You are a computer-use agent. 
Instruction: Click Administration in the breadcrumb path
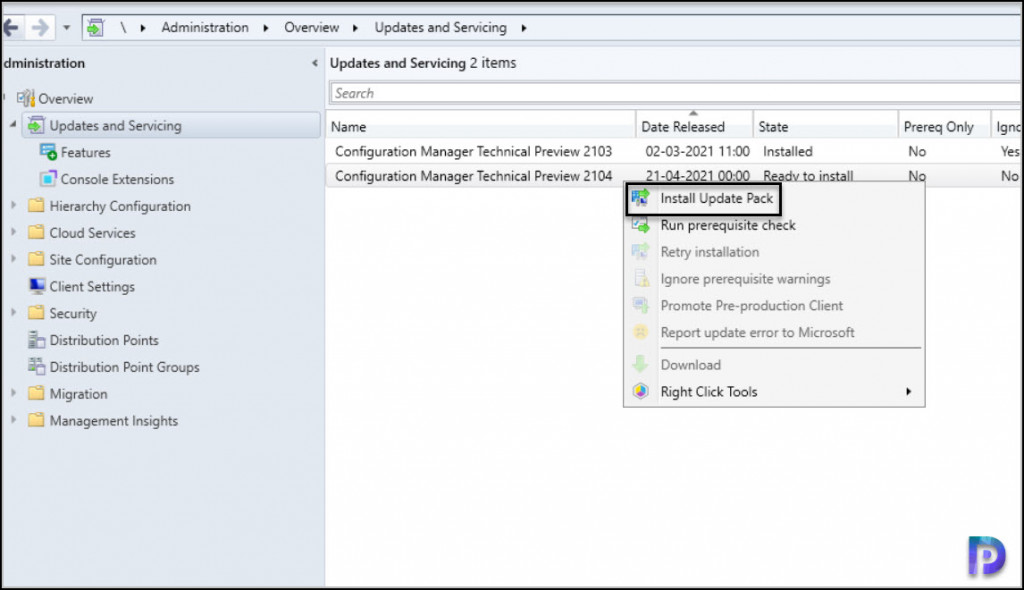tap(205, 27)
